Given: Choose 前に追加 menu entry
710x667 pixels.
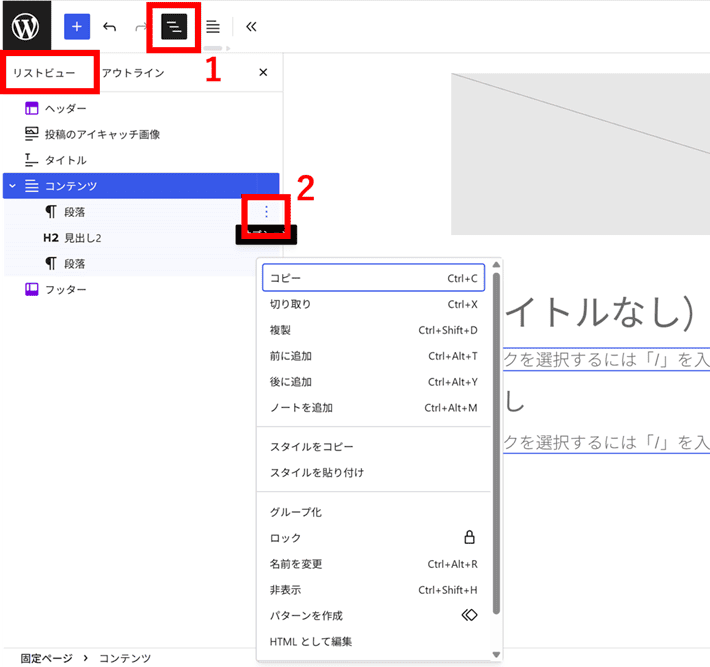Looking at the screenshot, I should pos(374,356).
